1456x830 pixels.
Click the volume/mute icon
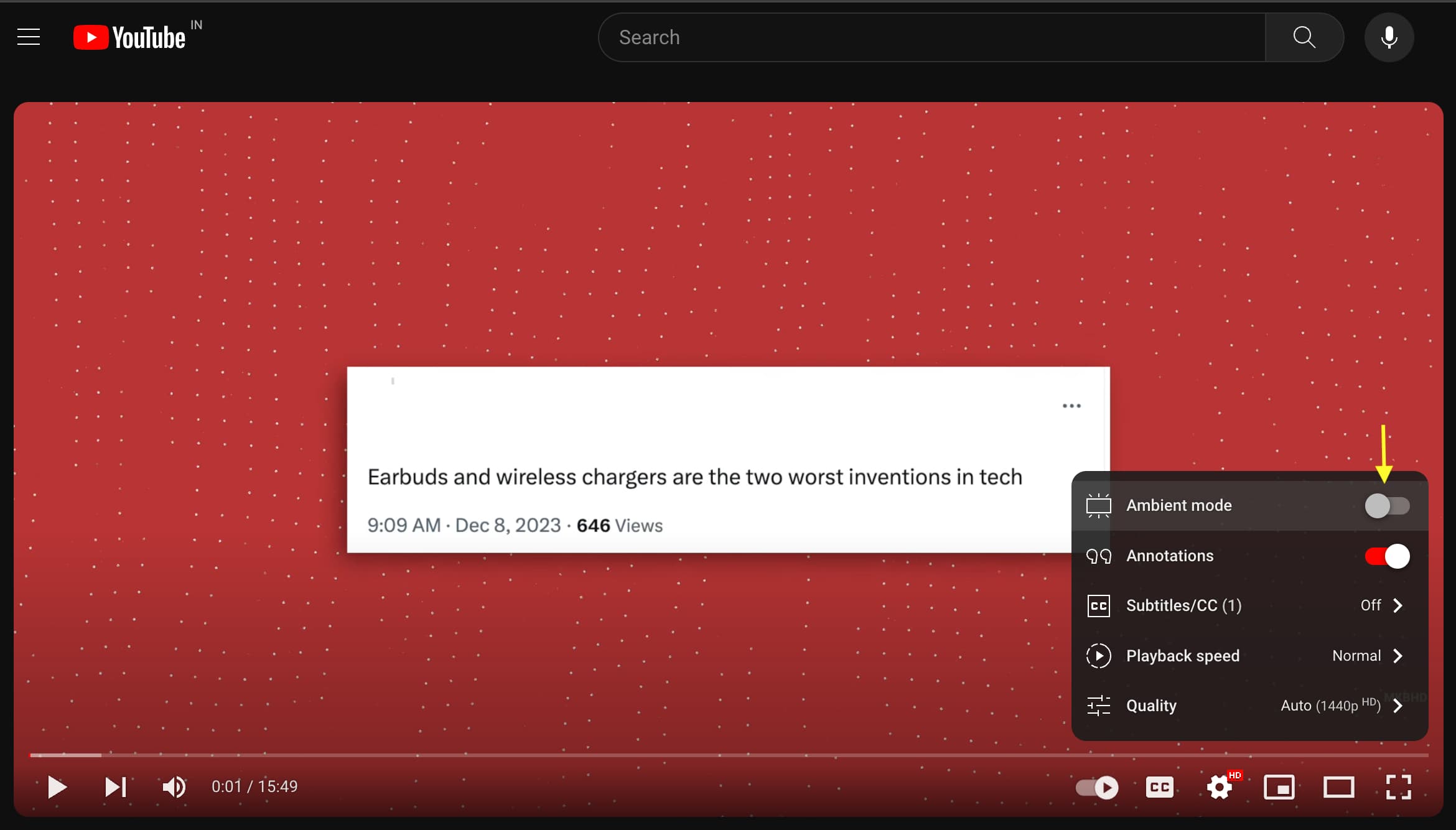point(173,787)
